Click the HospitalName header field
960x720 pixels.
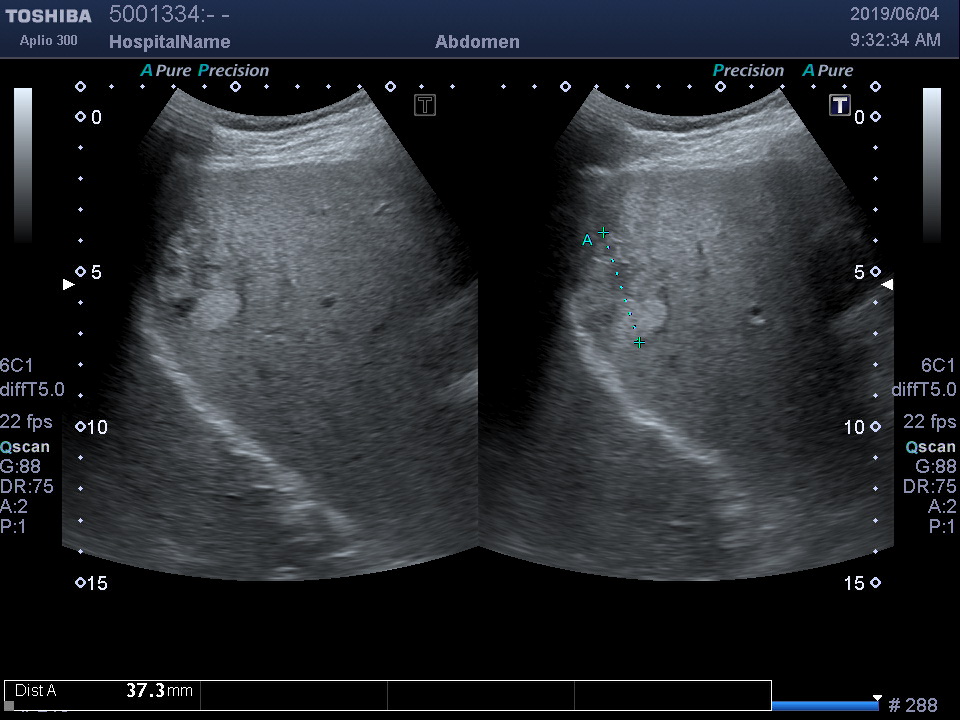click(x=169, y=42)
